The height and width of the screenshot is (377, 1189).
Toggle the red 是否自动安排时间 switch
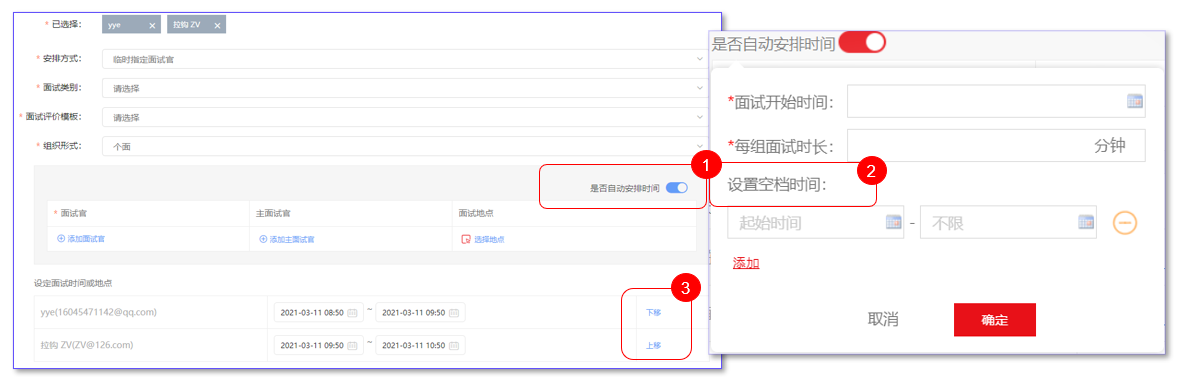862,42
